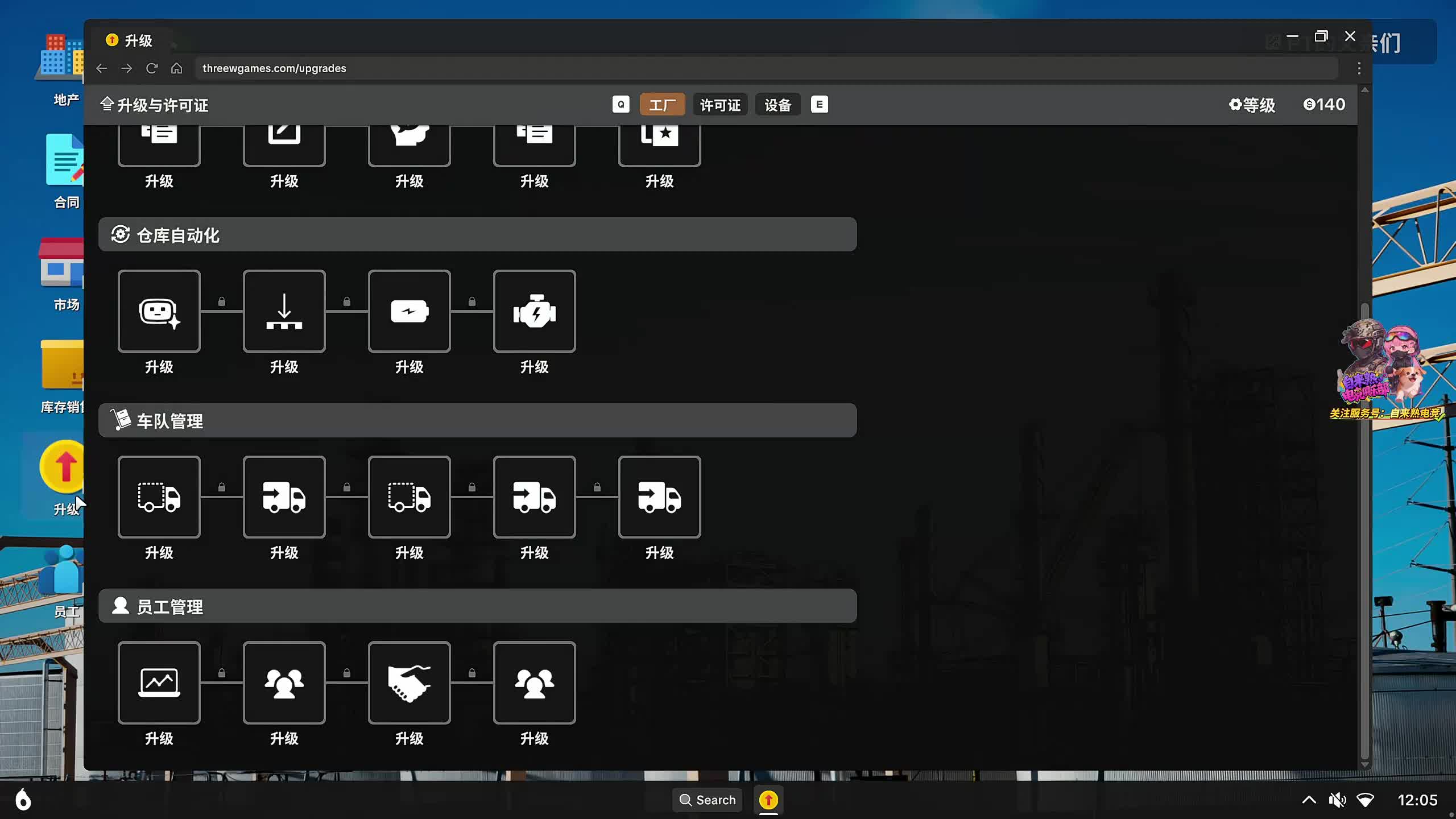Select the last truck upgrade in 车队管理

click(659, 497)
